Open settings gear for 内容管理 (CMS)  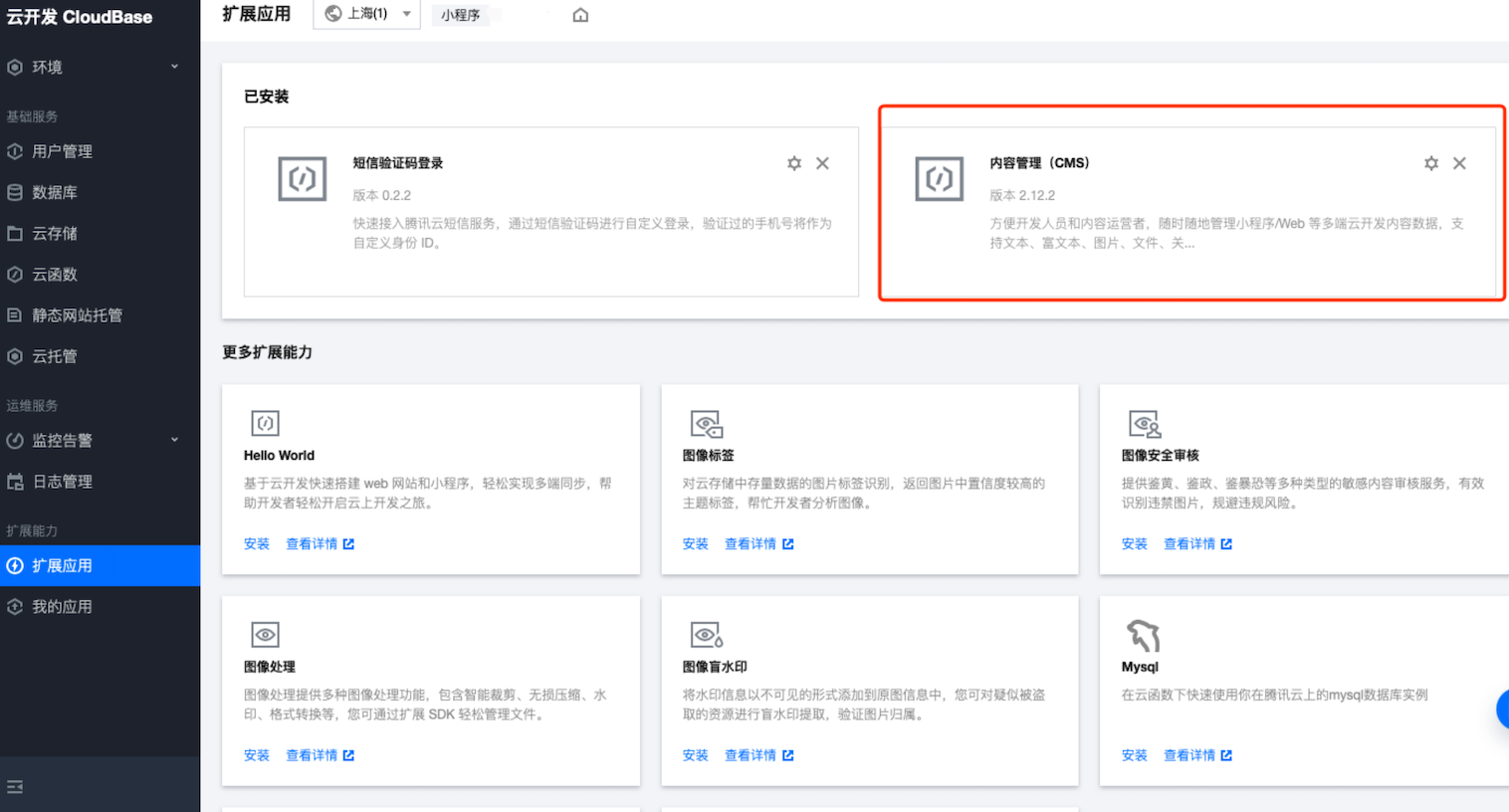[1431, 163]
